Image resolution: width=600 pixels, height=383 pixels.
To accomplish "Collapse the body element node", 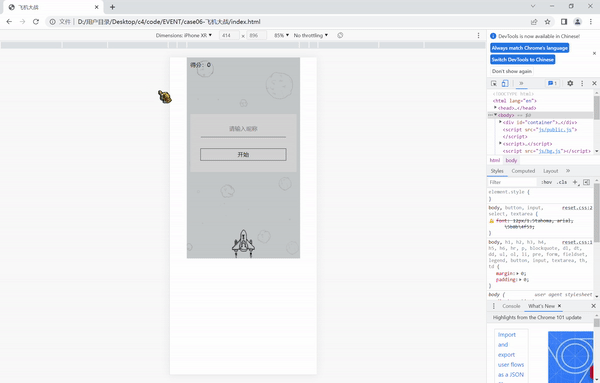I will [495, 115].
